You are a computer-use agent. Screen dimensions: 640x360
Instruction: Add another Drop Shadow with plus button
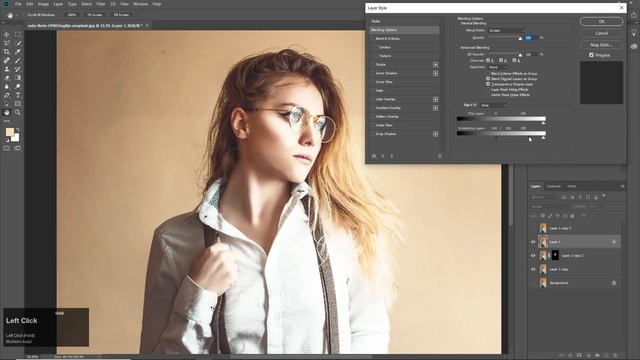tap(436, 134)
